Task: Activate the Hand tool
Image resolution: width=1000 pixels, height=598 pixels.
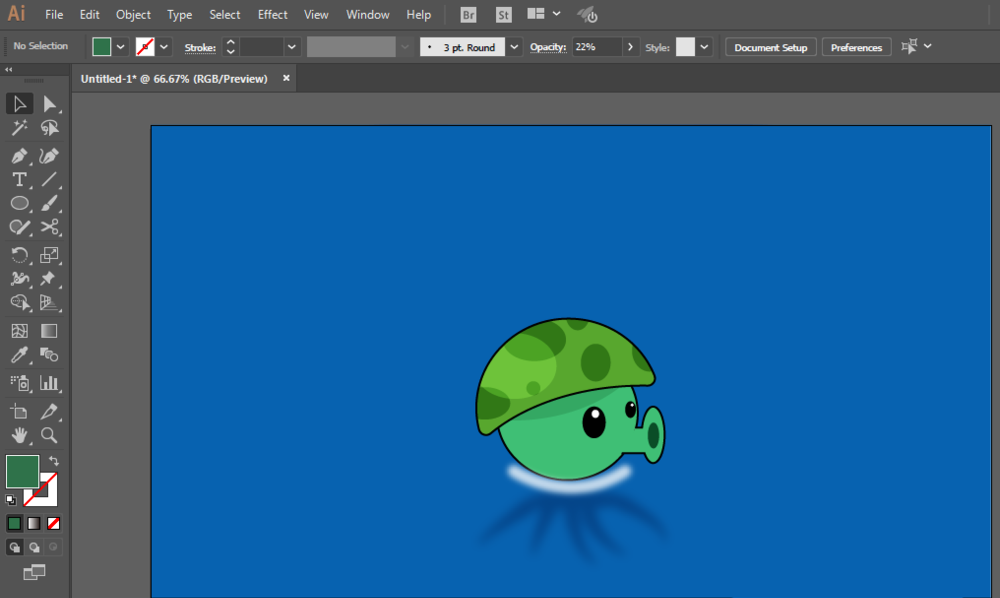Action: pos(19,435)
